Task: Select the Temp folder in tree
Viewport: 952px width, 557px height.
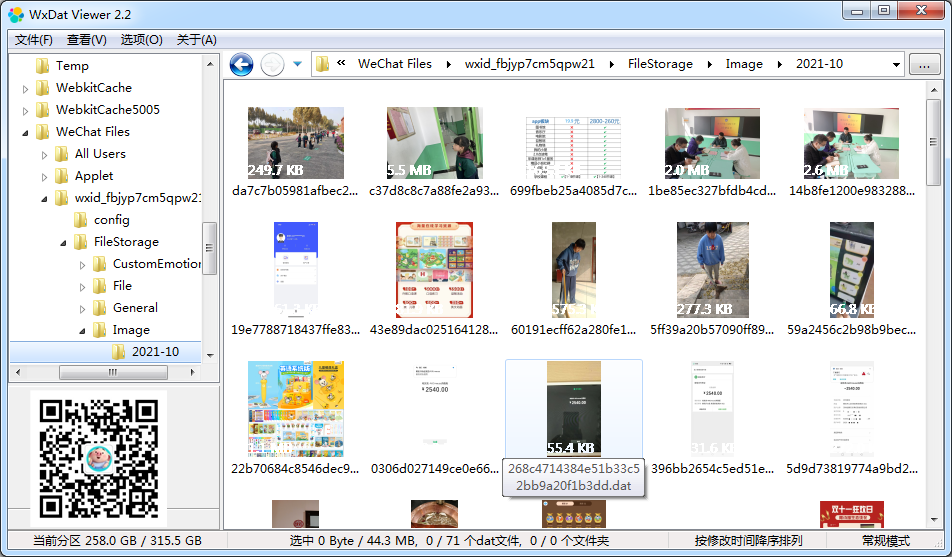Action: [72, 66]
